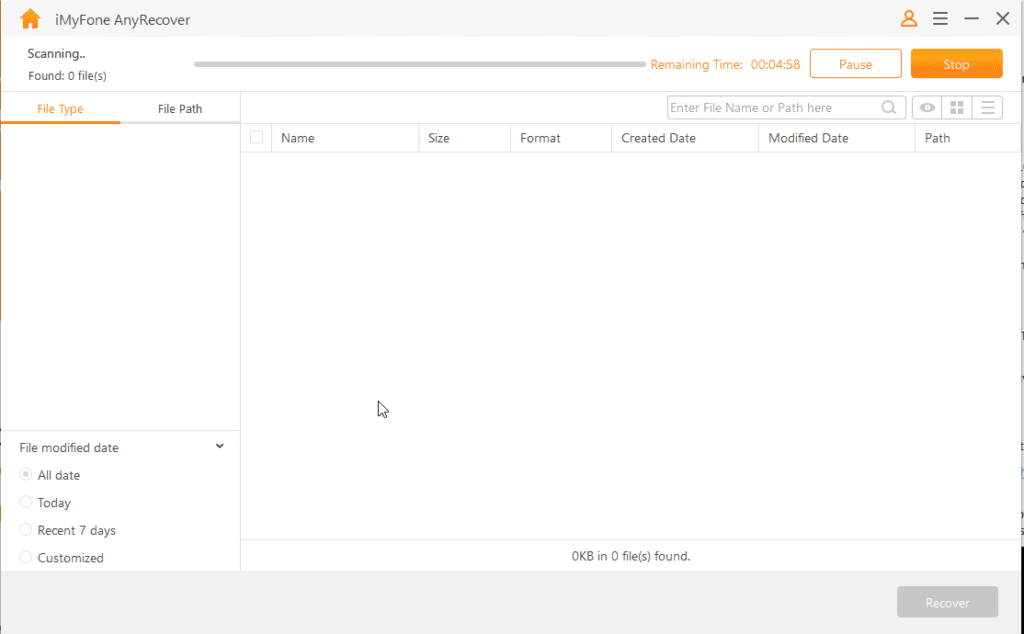
Task: Select the Today date filter
Action: click(x=26, y=503)
